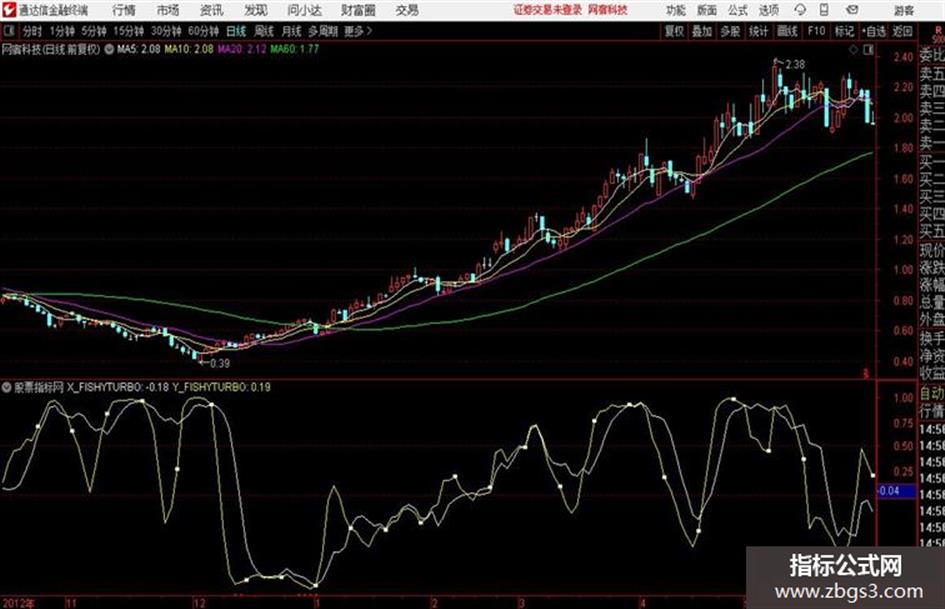Viewport: 945px width, 609px height.
Task: Click the 统计 toolbar button
Action: click(x=759, y=31)
